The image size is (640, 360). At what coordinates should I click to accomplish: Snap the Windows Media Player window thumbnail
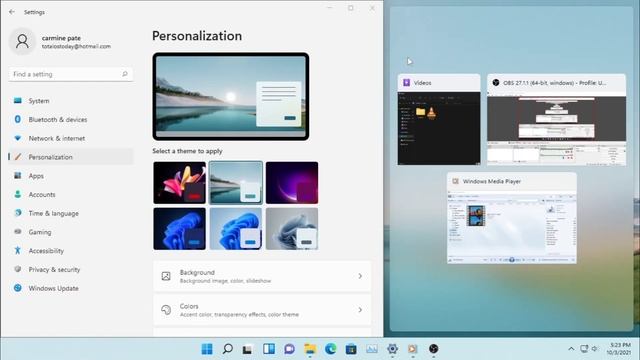pyautogui.click(x=511, y=218)
